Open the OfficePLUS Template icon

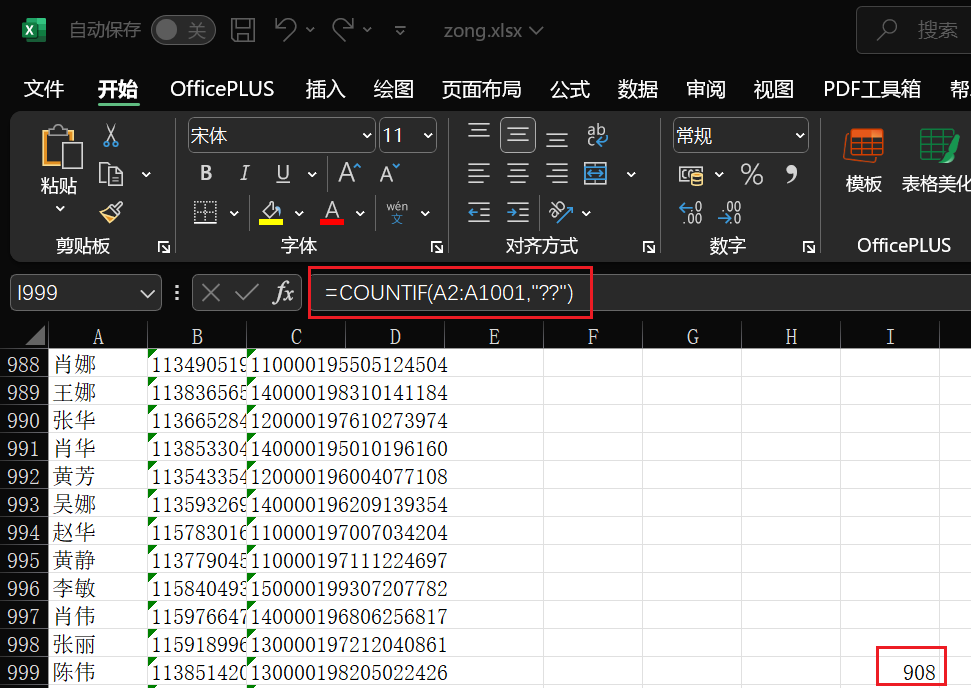[x=863, y=156]
